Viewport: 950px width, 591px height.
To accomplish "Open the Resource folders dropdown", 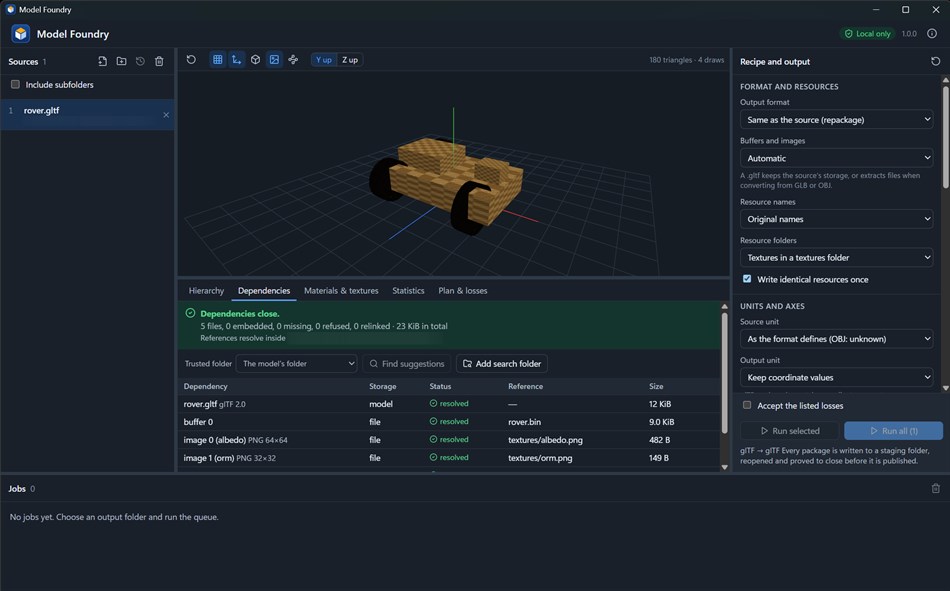I will 836,257.
